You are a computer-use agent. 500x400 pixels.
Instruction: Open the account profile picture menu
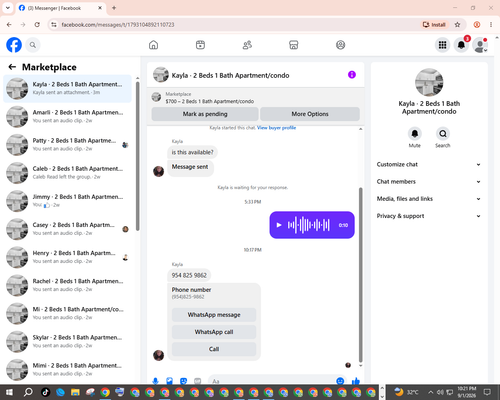480,45
